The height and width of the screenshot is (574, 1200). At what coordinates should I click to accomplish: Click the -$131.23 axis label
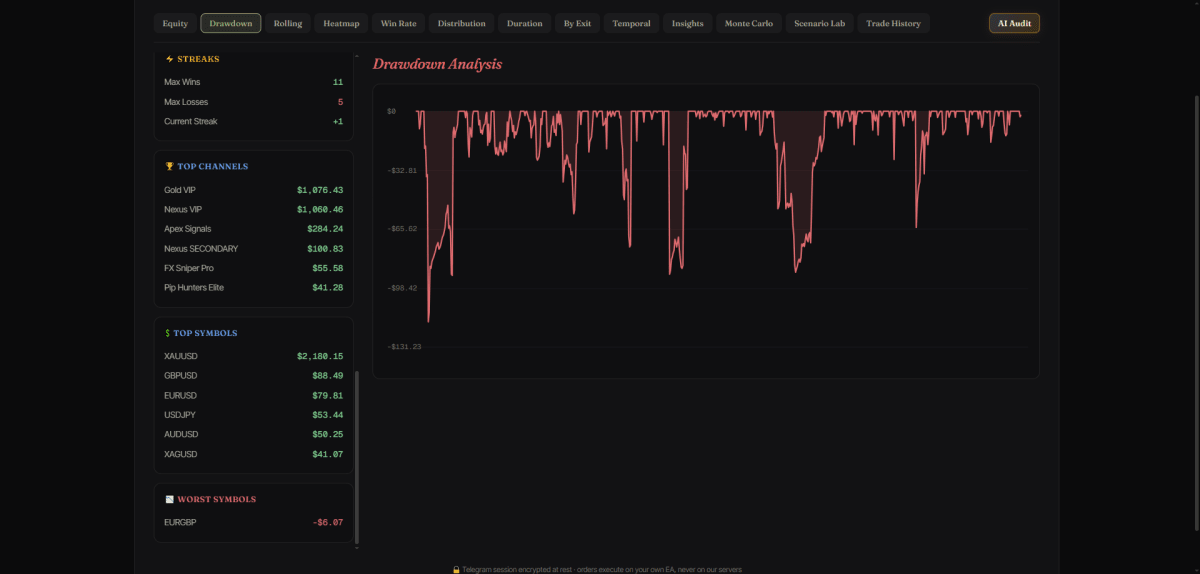pyautogui.click(x=405, y=347)
